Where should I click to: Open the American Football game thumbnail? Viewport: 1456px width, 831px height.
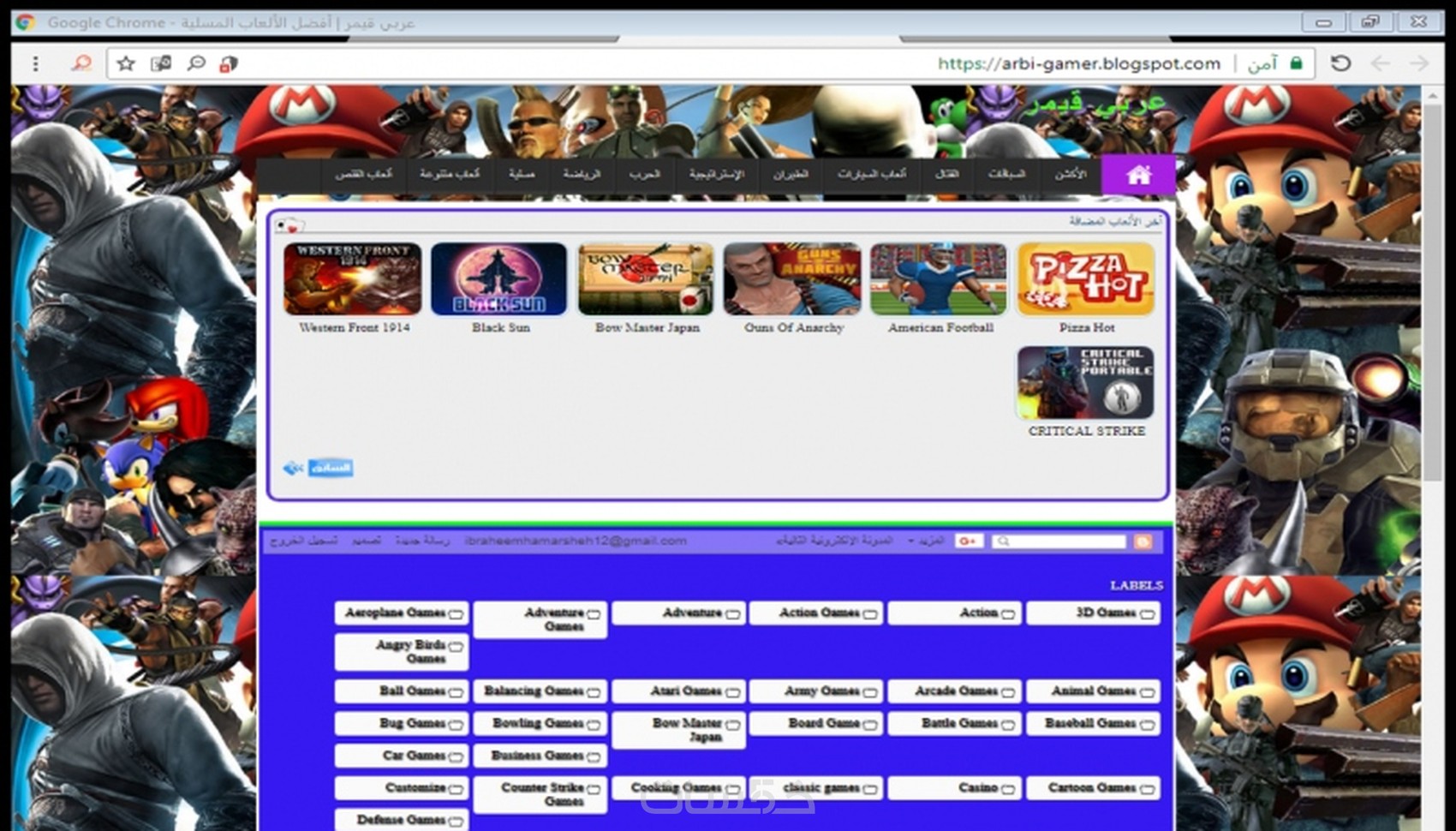[940, 278]
